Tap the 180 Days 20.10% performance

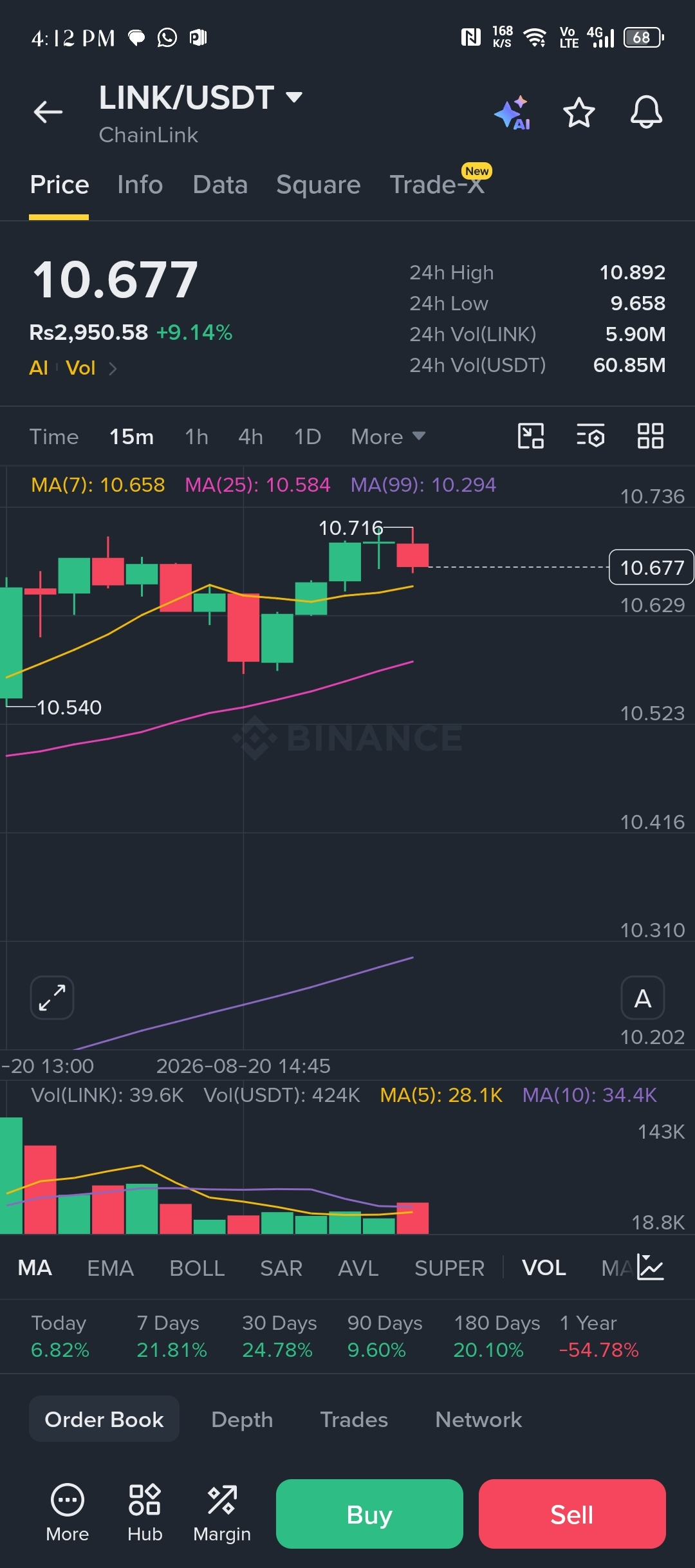point(497,1336)
